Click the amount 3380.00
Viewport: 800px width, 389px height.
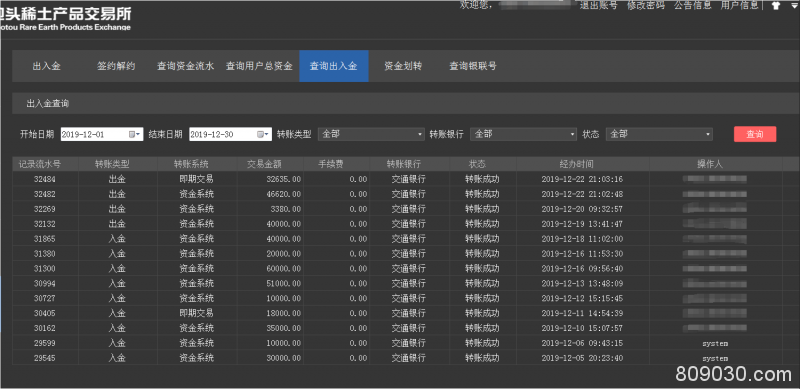[x=286, y=209]
